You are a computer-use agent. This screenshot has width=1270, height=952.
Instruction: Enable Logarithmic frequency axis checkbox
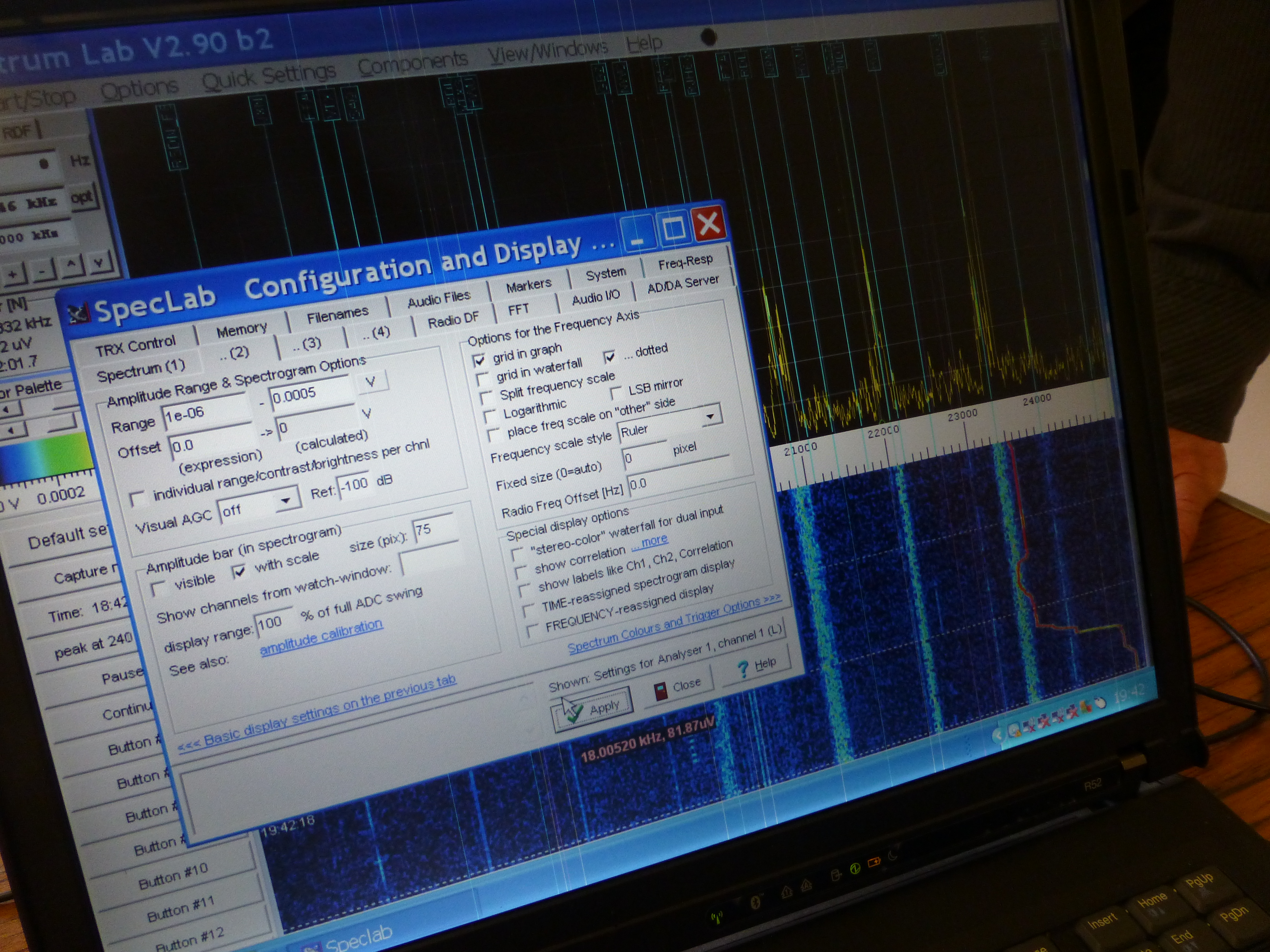(x=490, y=417)
